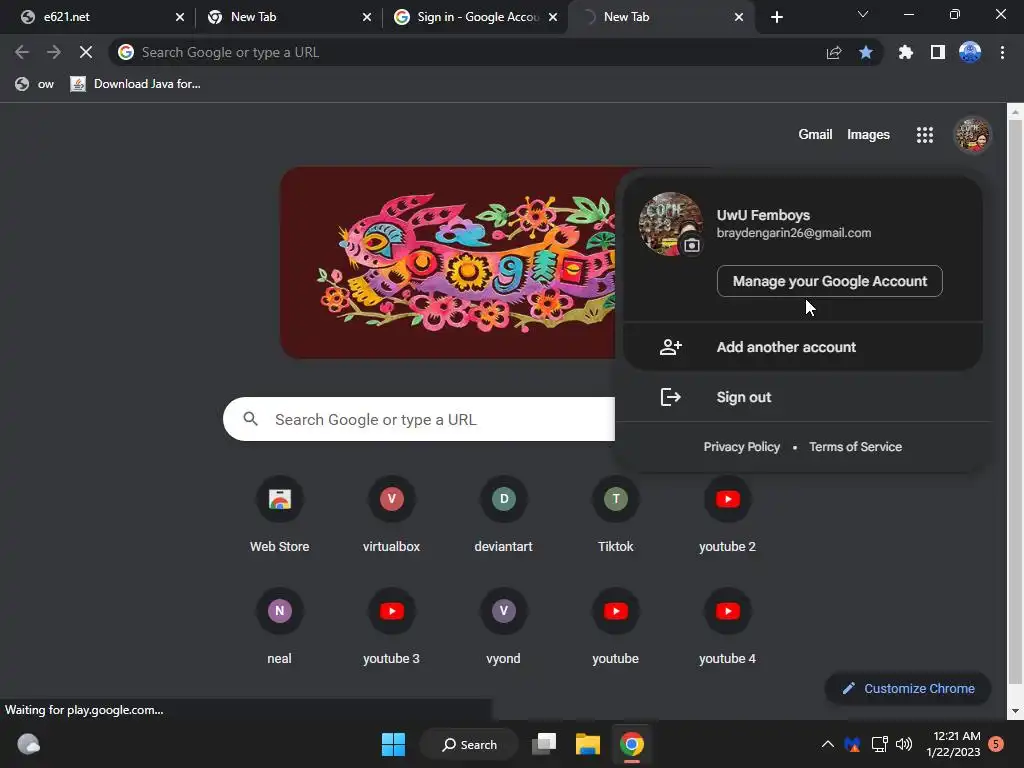Open the Chrome three-dot menu
This screenshot has height=768, width=1024.
pos(1002,52)
